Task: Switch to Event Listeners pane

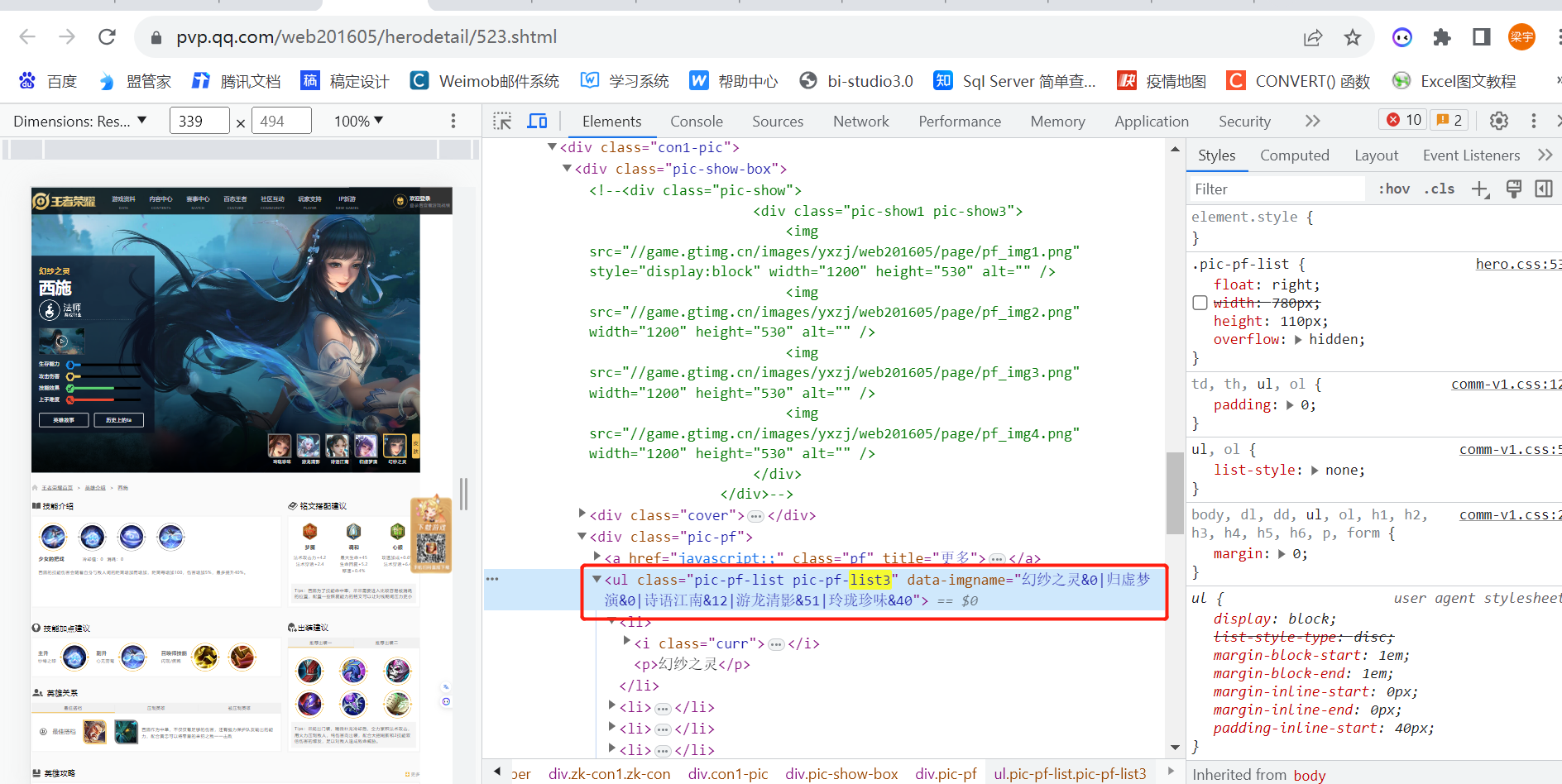Action: click(x=1472, y=155)
